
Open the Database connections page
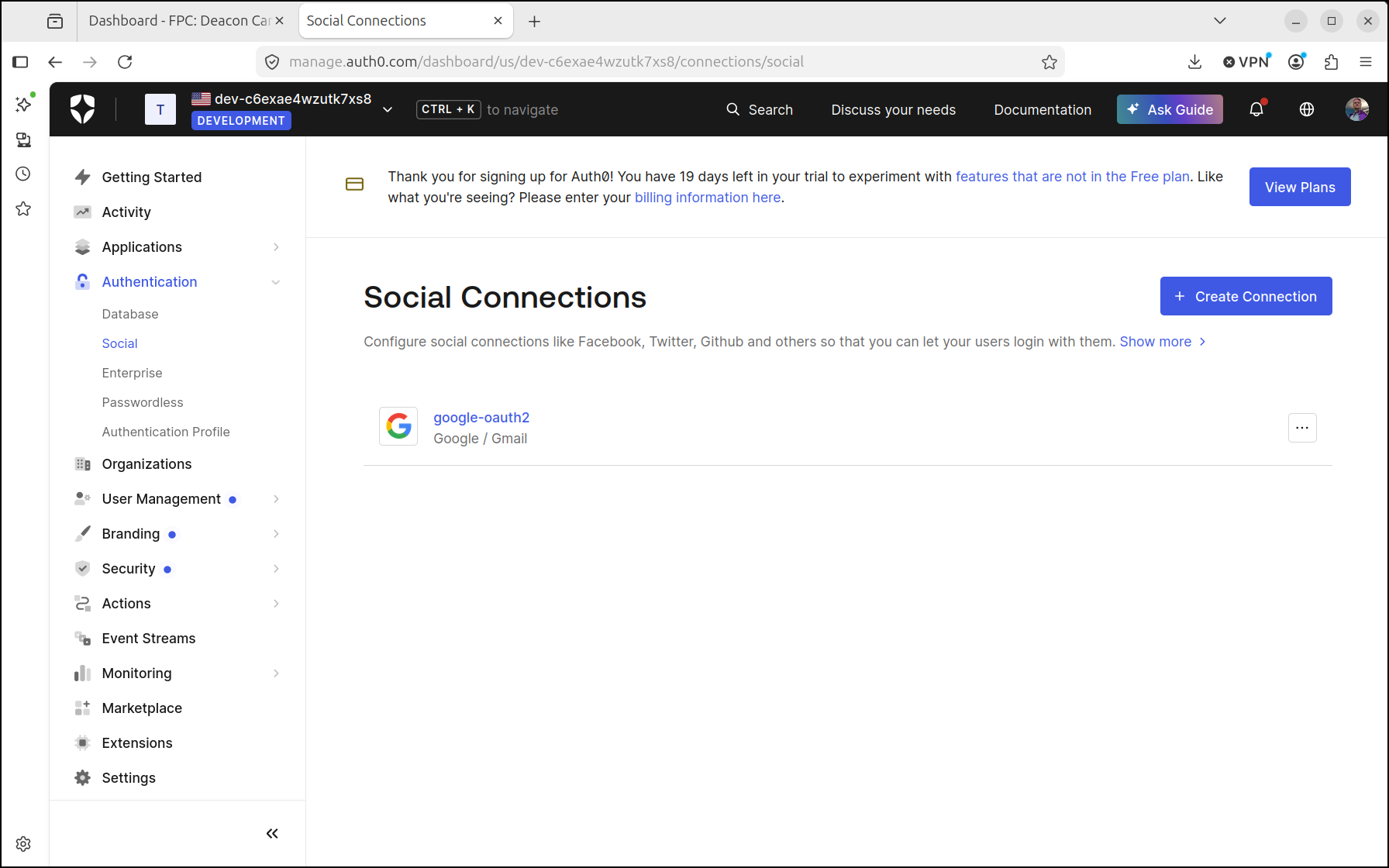130,314
